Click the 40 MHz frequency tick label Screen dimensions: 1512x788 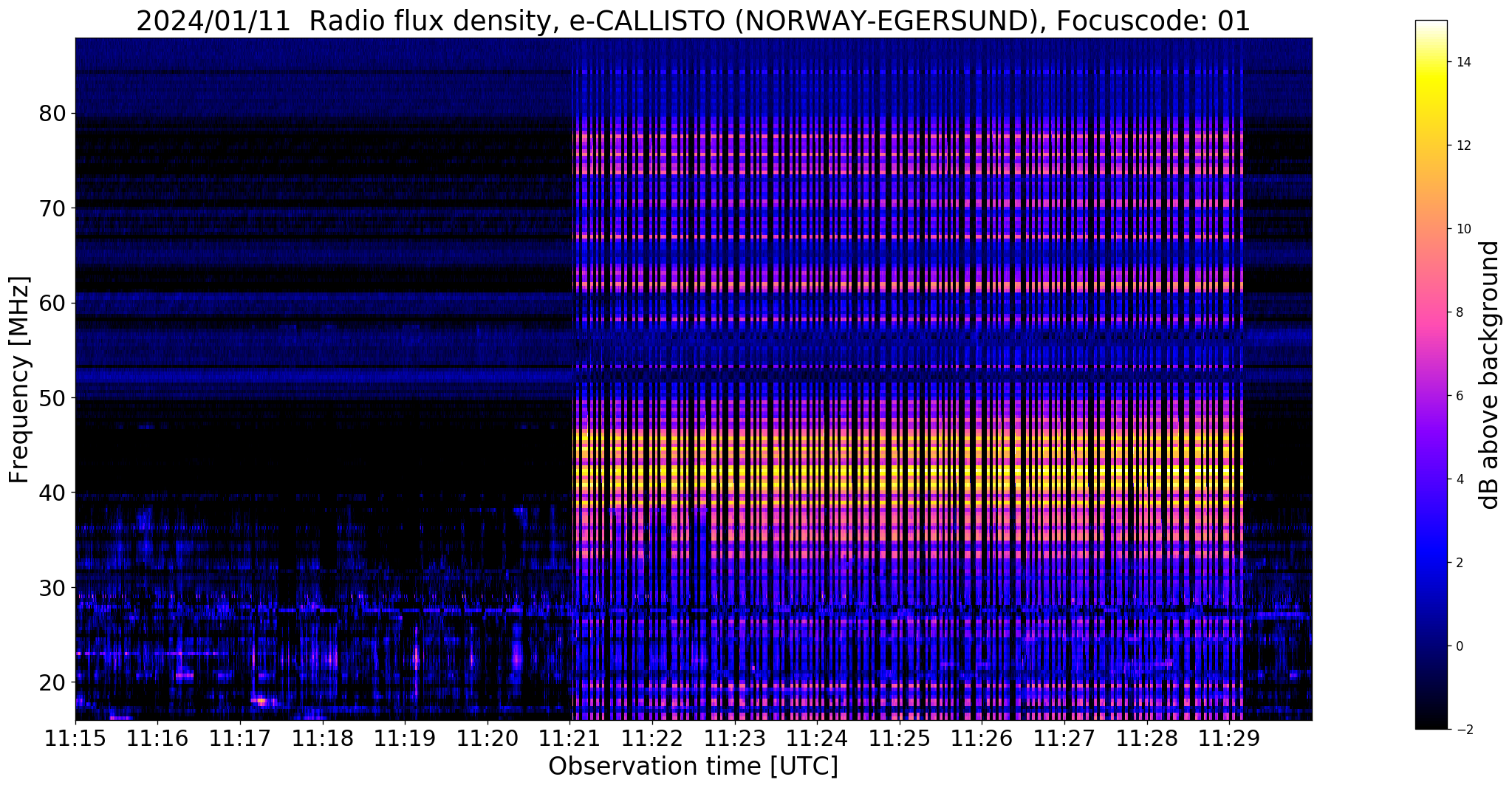52,493
